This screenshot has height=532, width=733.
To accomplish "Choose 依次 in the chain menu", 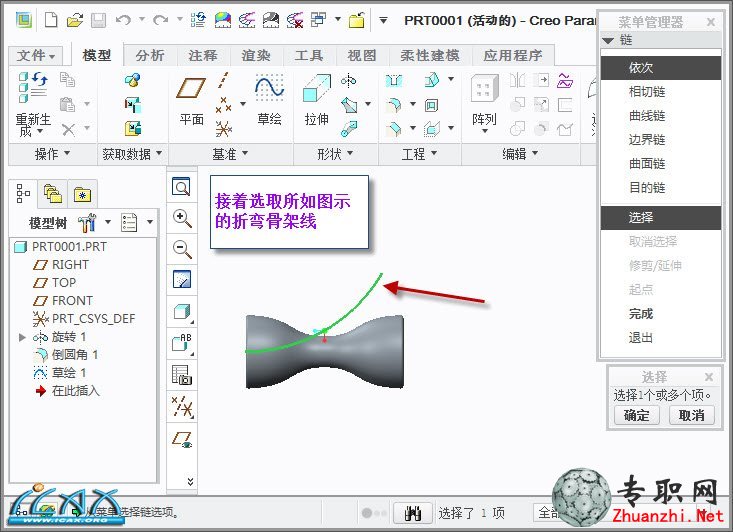I will (661, 68).
